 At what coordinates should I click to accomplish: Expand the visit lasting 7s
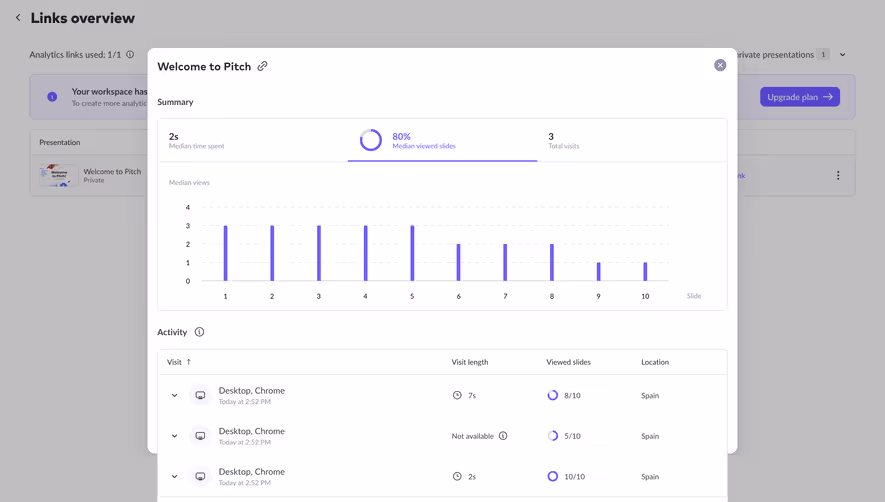point(174,395)
